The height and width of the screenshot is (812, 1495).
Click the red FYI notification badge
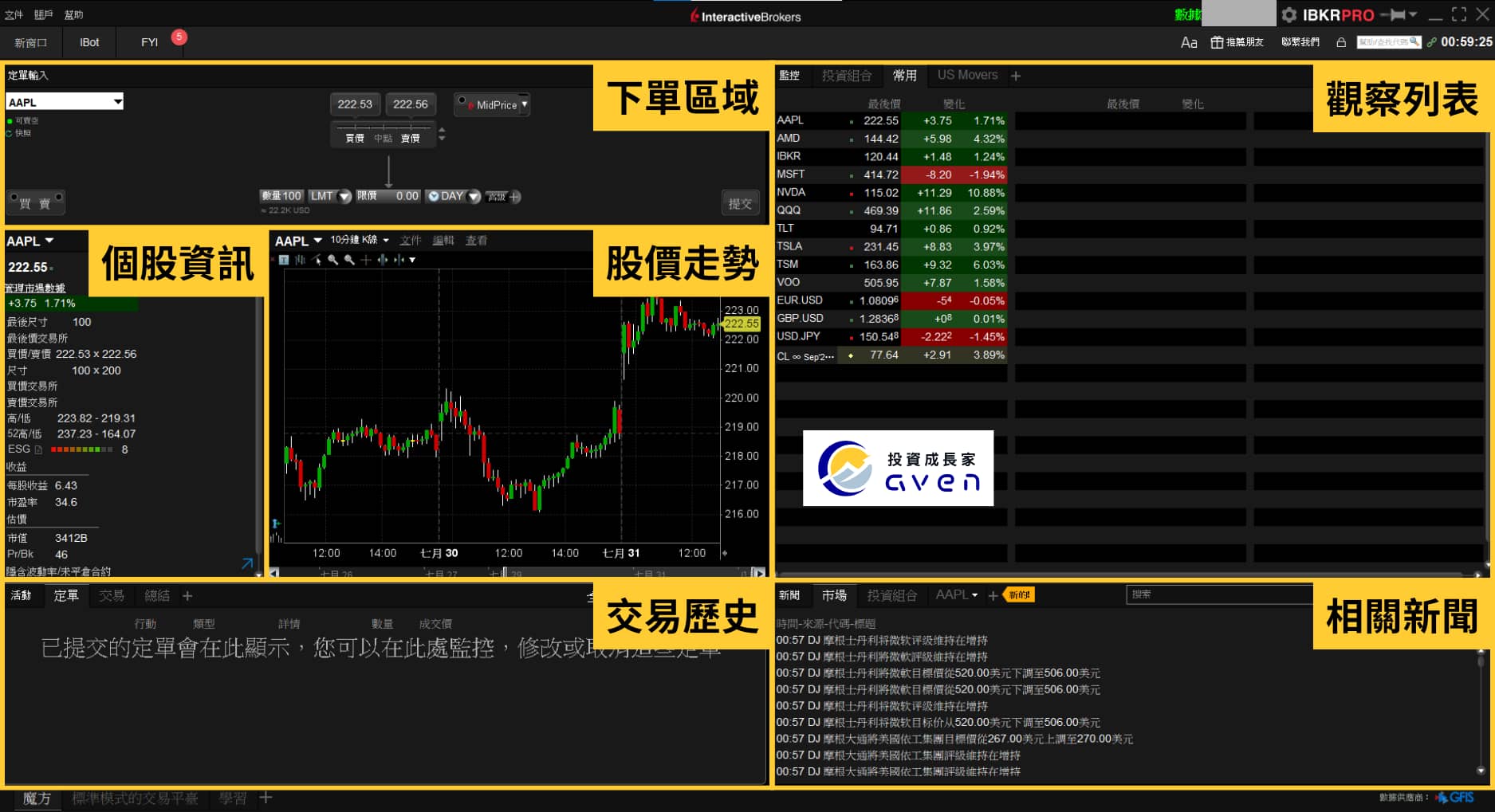[179, 37]
